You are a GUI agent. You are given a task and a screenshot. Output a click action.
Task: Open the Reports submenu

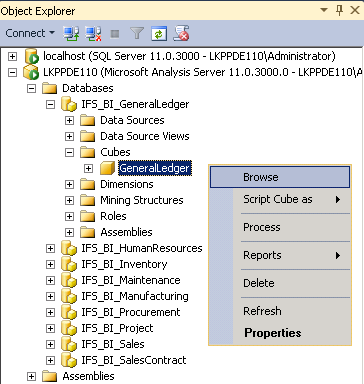click(x=280, y=255)
